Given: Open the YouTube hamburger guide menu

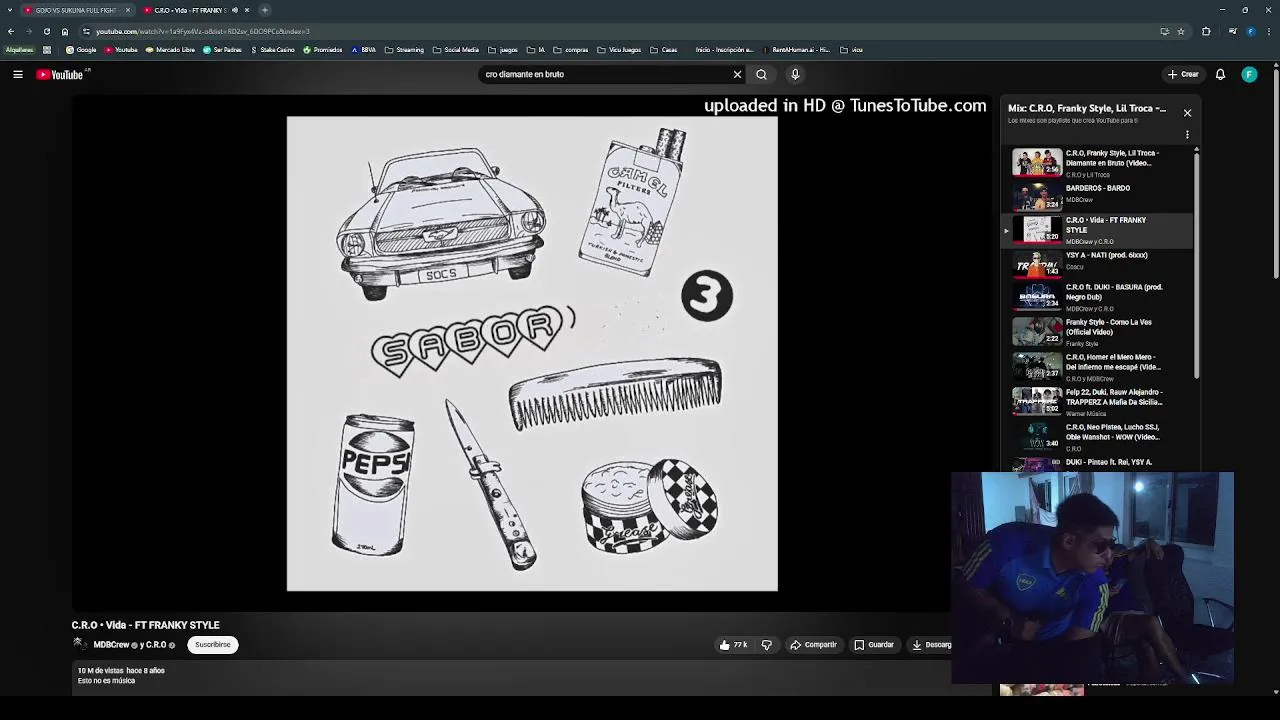Looking at the screenshot, I should tap(18, 74).
